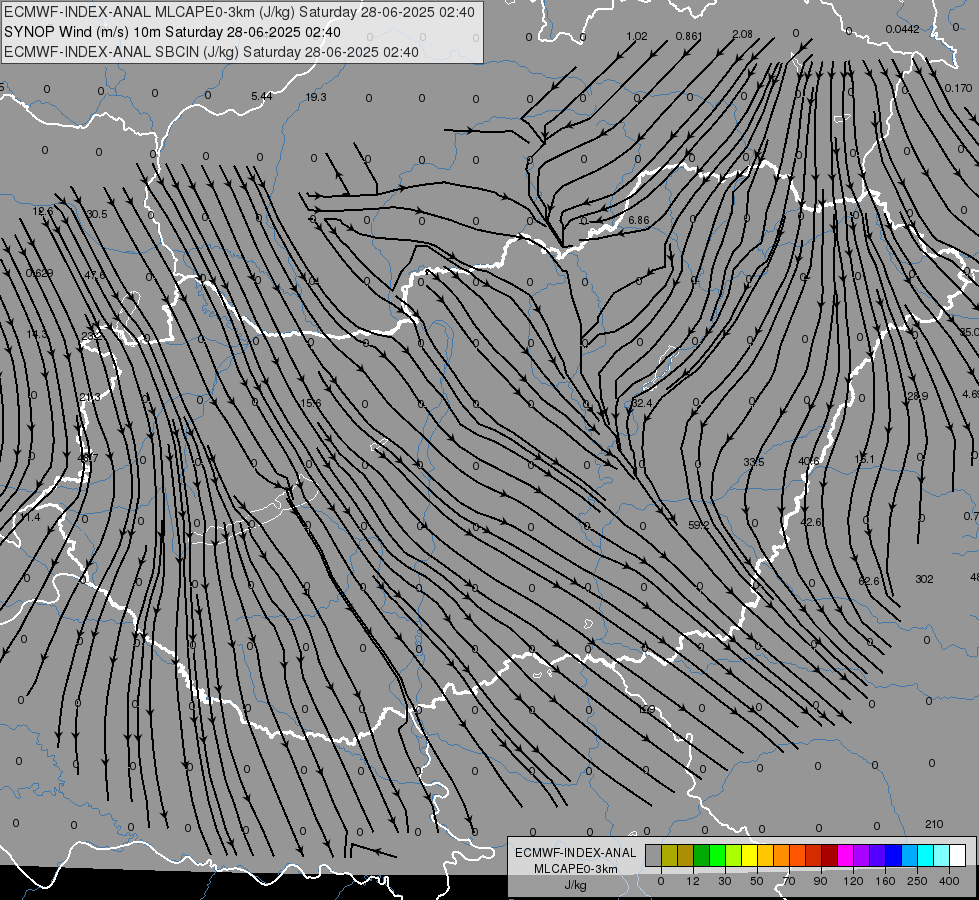Image resolution: width=979 pixels, height=900 pixels.
Task: Click the legend scale value 30
Action: tap(725, 881)
